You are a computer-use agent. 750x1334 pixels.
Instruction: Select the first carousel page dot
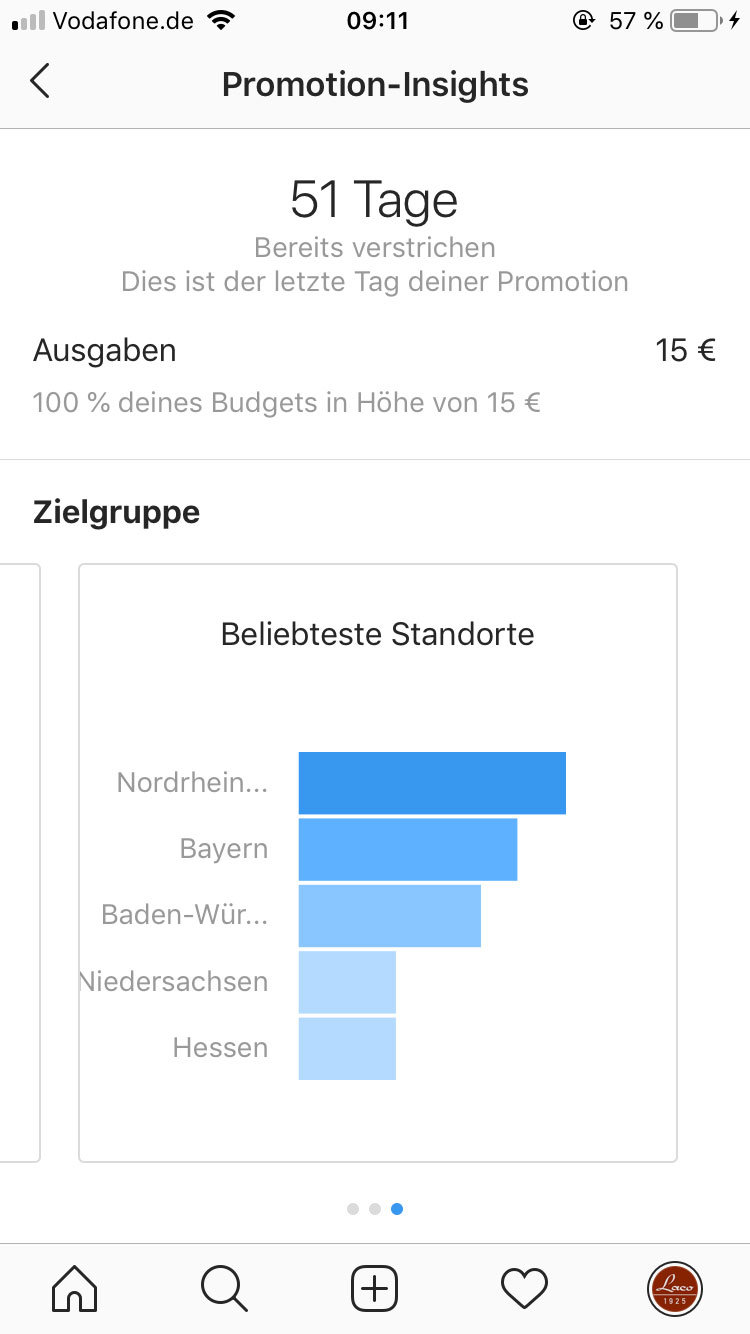(353, 1209)
